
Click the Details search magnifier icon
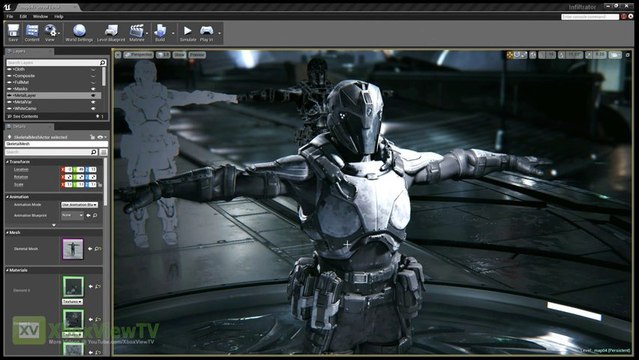94,152
